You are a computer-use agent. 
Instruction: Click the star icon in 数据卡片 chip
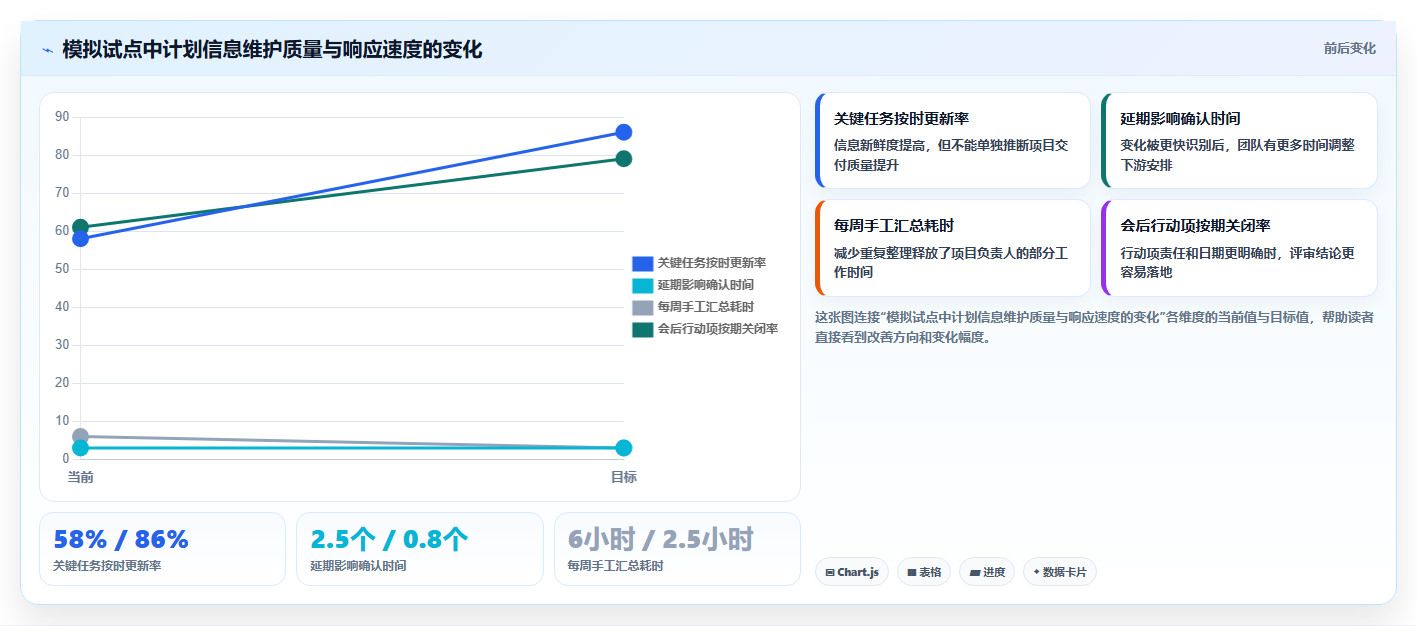[x=1037, y=572]
